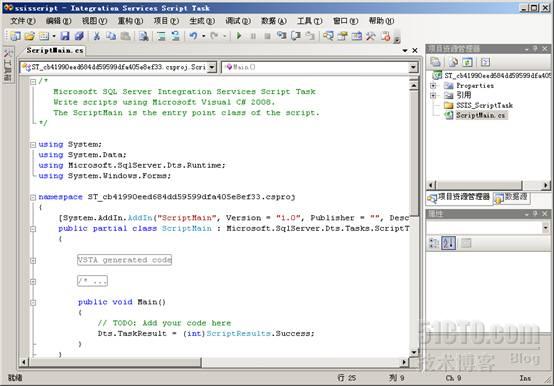Click the Copy toolbar icon
Image resolution: width=554 pixels, height=386 pixels.
(x=111, y=36)
